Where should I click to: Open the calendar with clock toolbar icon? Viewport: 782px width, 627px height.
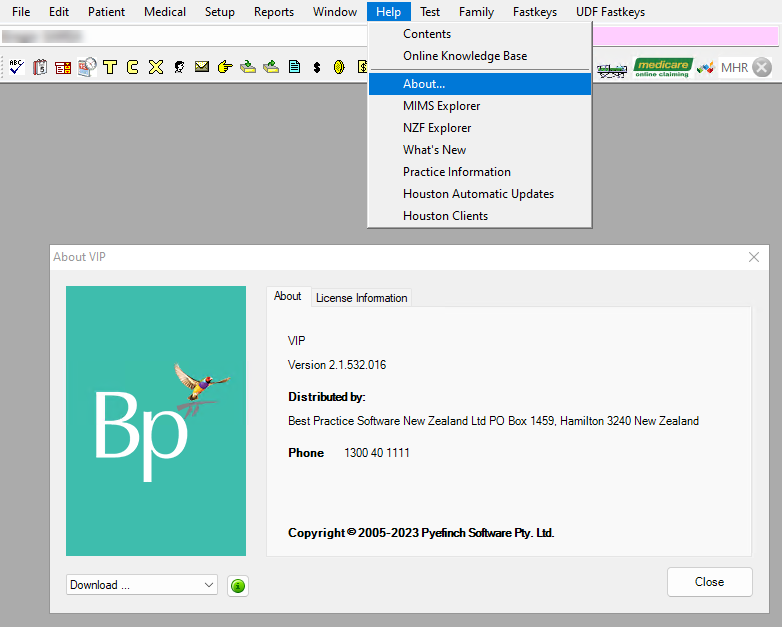pos(87,67)
